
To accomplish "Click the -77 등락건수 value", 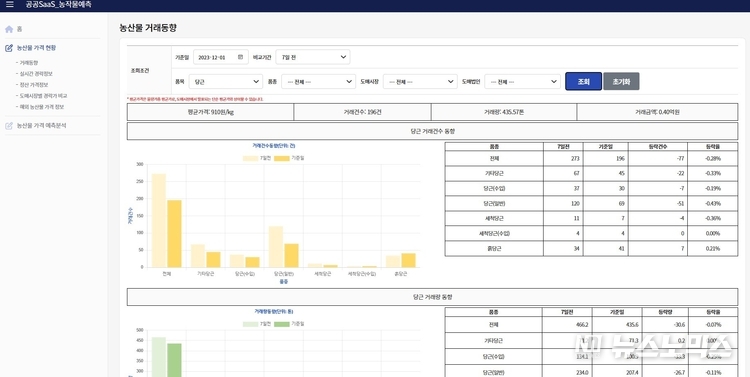I will pos(680,158).
